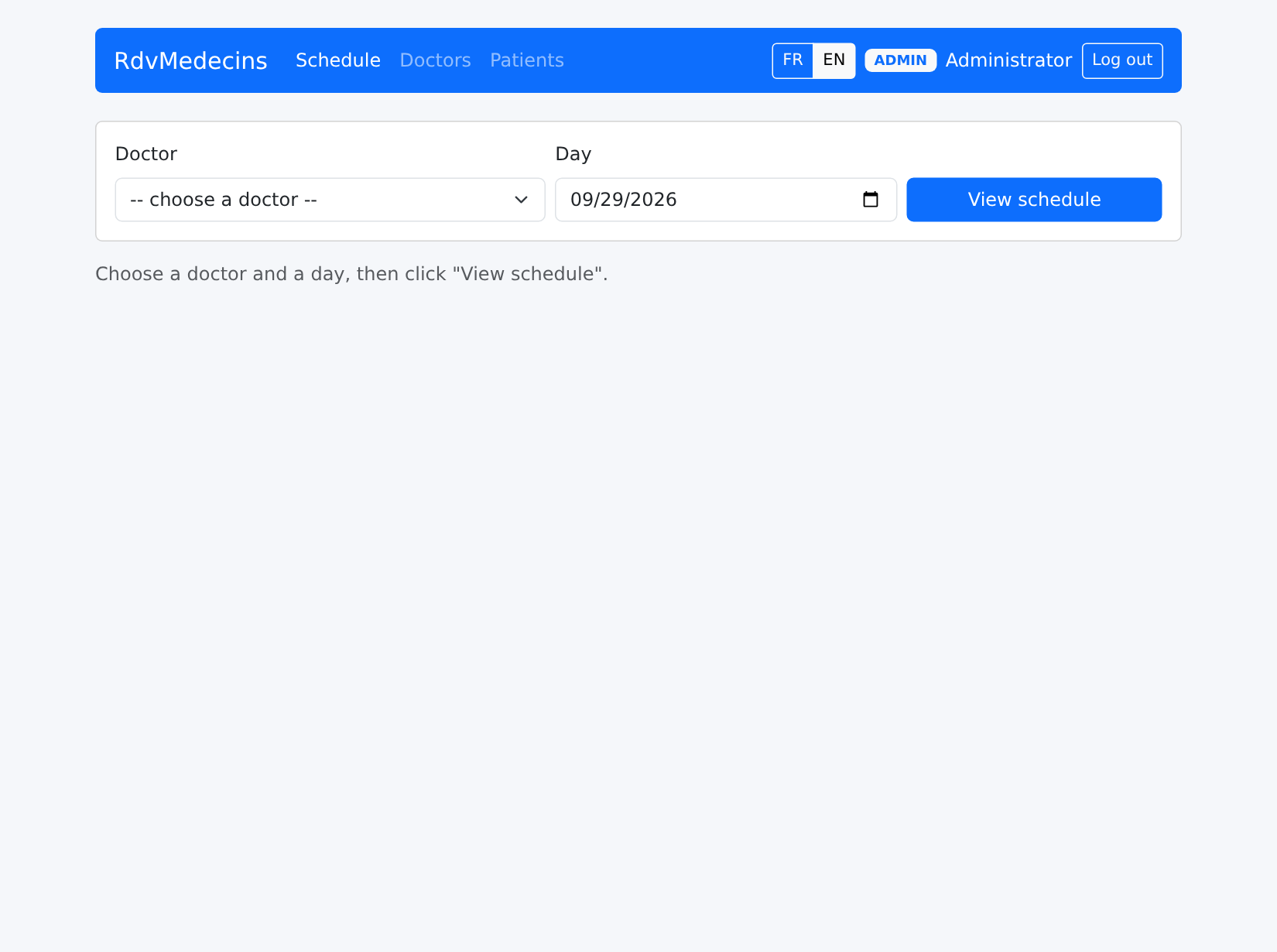The height and width of the screenshot is (952, 1277).
Task: Go to the Patients page
Action: (x=527, y=60)
